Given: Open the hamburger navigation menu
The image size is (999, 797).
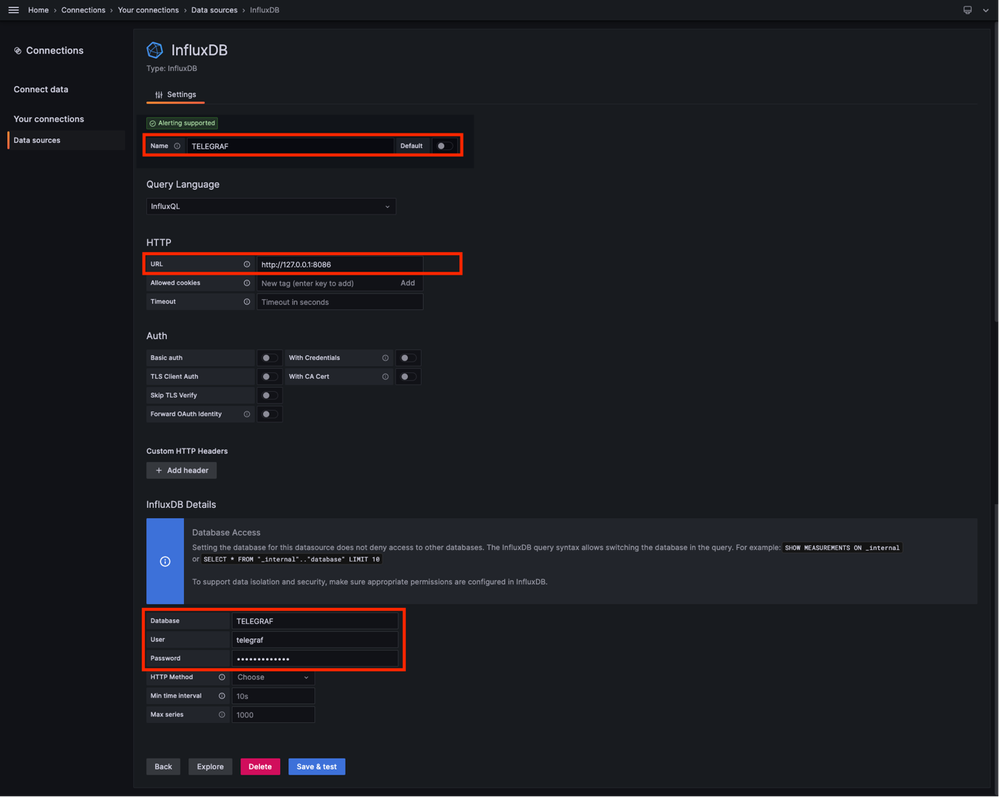Looking at the screenshot, I should point(13,10).
